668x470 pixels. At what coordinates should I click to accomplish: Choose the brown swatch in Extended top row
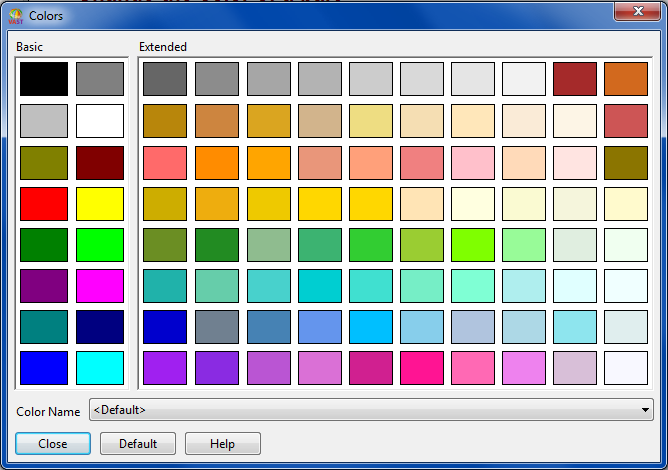[576, 79]
